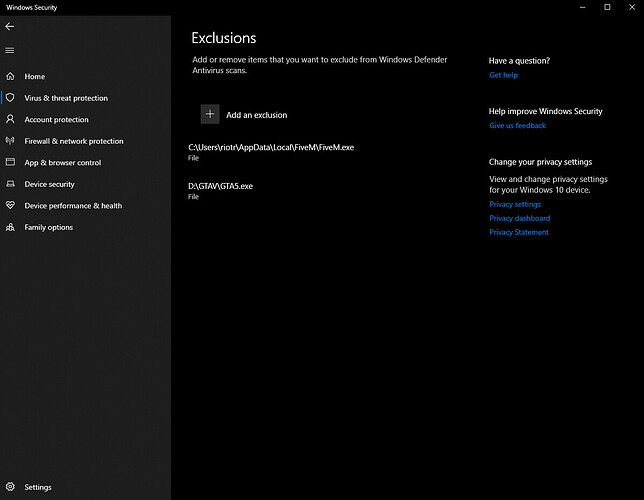
Task: Open the Privacy dashboard link
Action: click(519, 218)
